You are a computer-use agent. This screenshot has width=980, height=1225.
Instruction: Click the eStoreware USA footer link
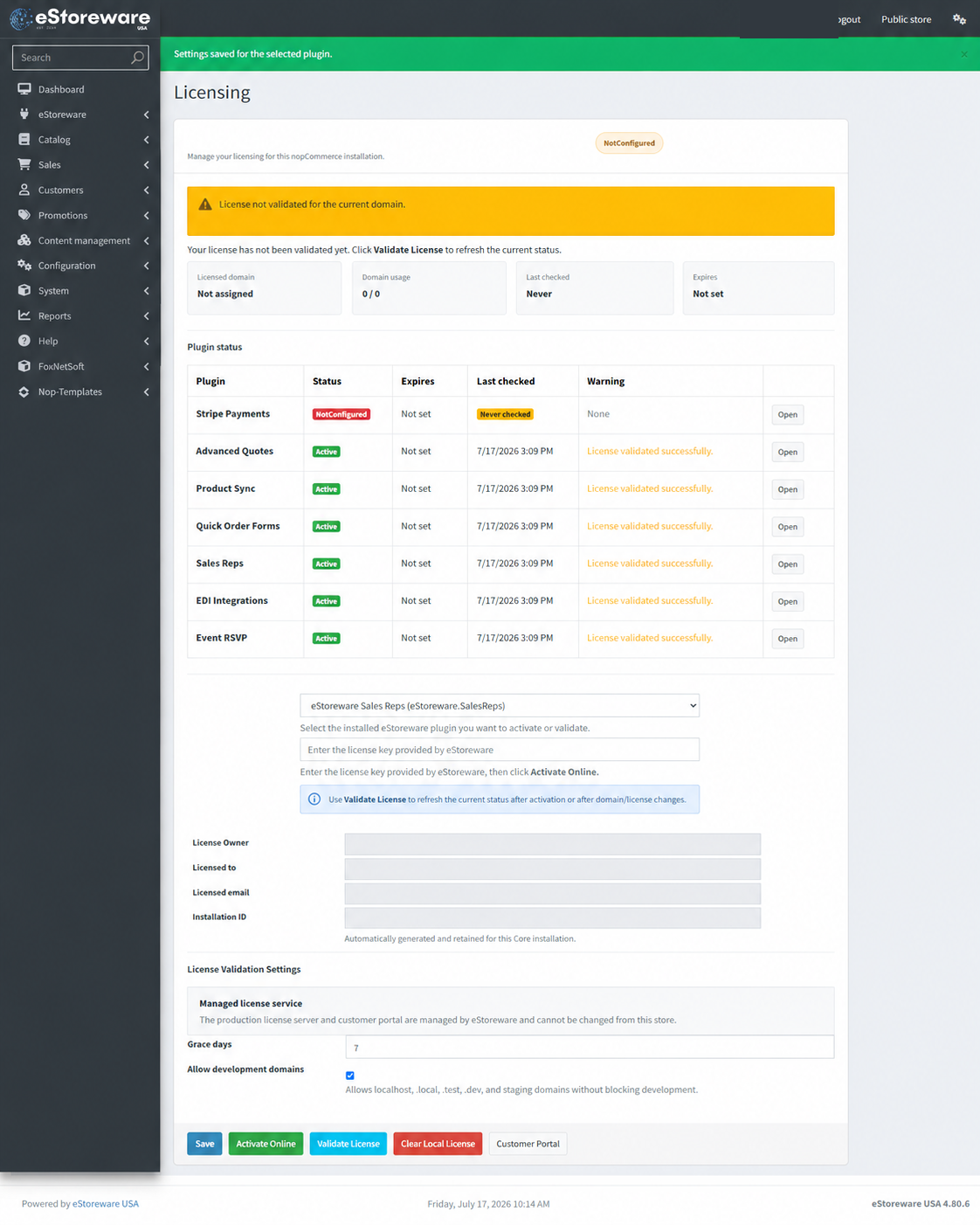click(106, 1204)
